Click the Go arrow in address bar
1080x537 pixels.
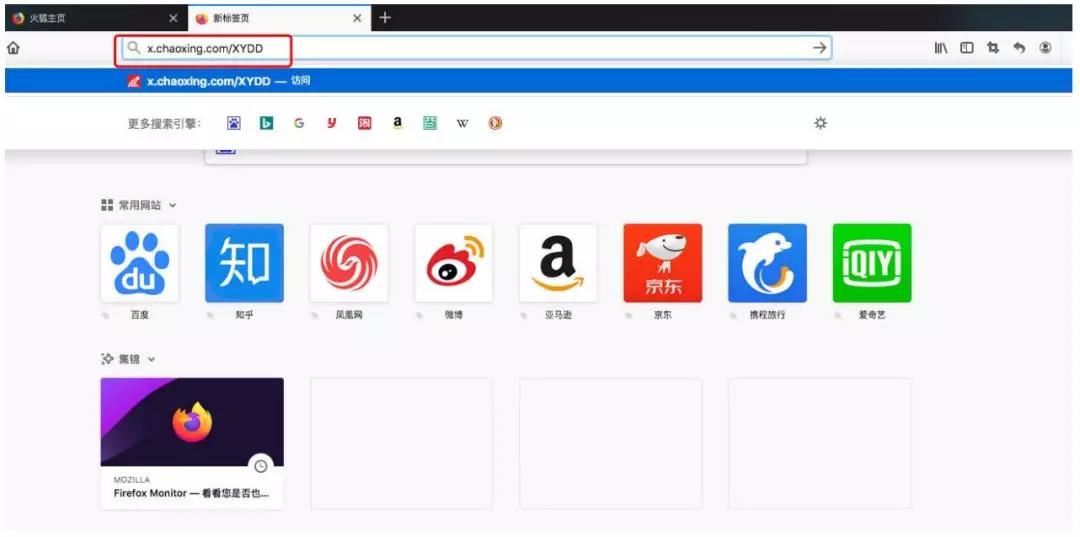819,48
